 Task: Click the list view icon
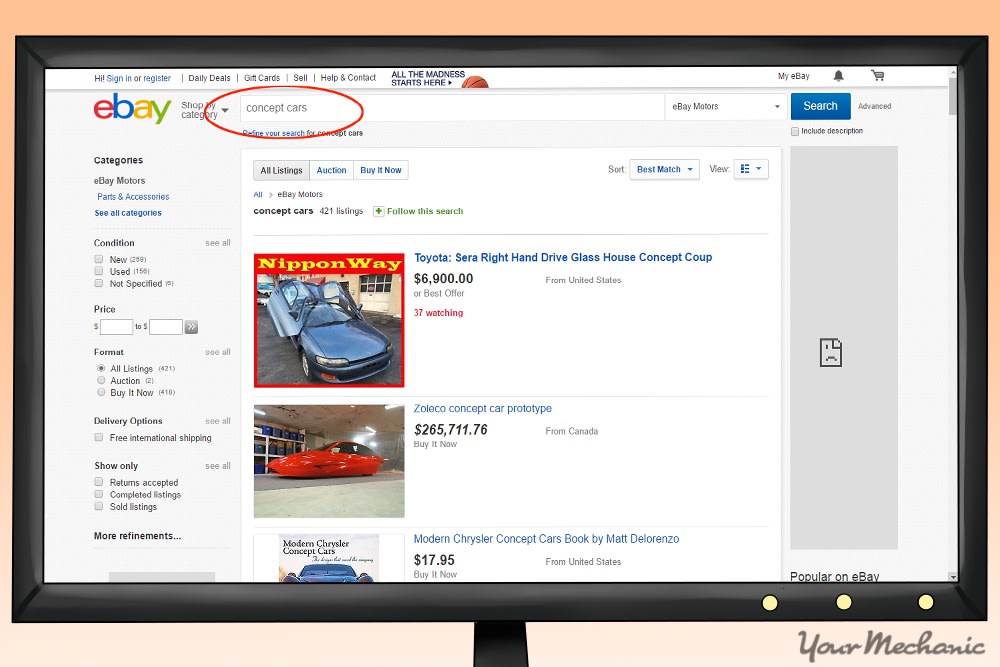point(745,169)
